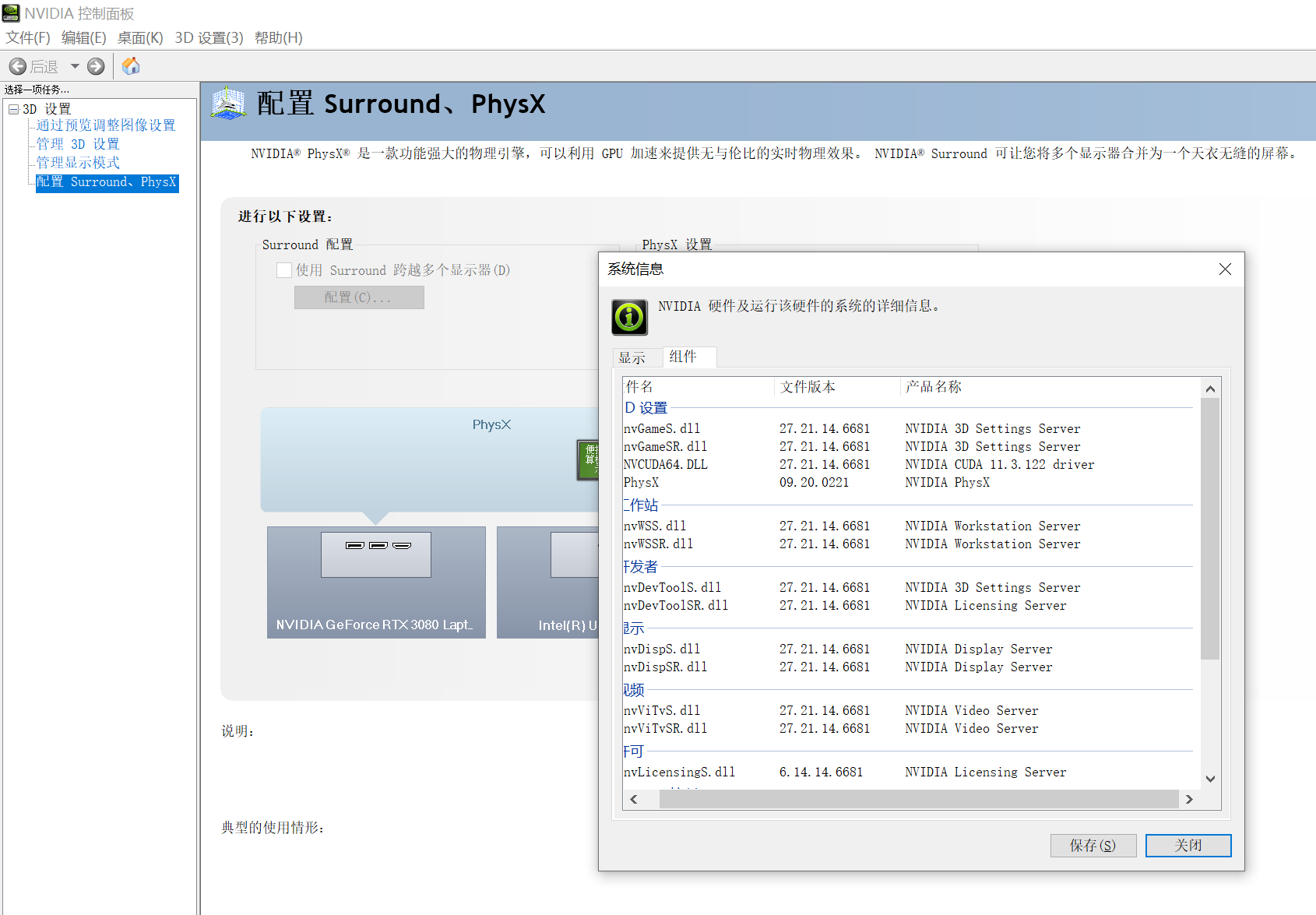Click the RTX 3080 display connector graphic
This screenshot has height=915, width=1316.
click(376, 554)
